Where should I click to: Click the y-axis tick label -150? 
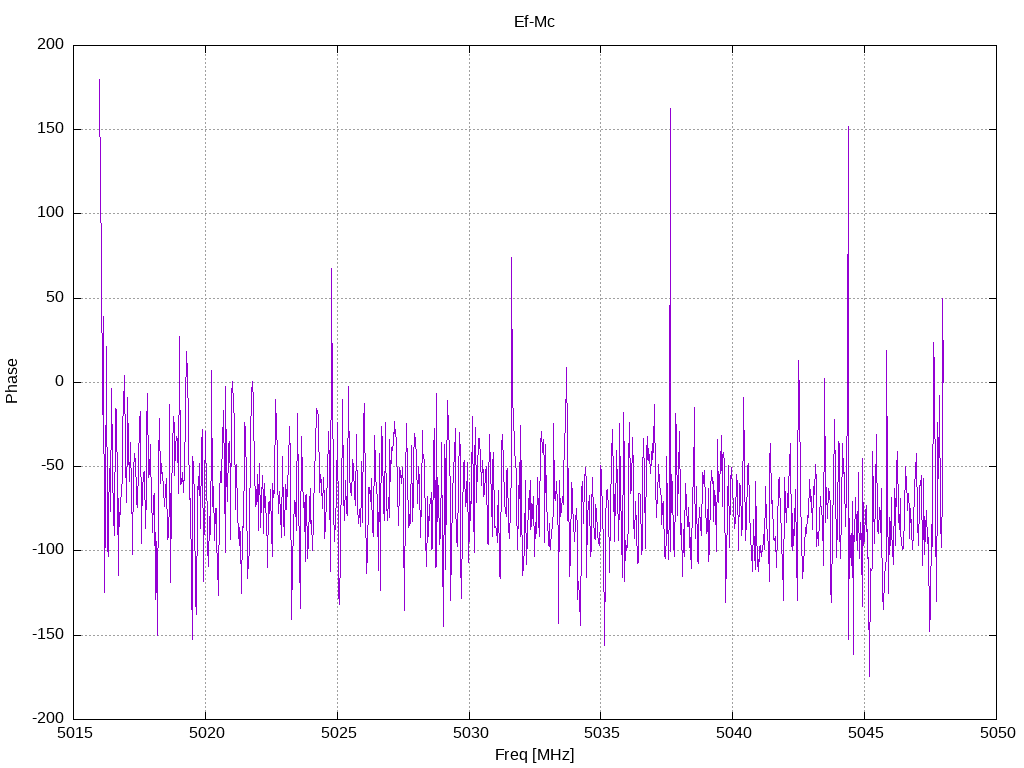[x=48, y=635]
